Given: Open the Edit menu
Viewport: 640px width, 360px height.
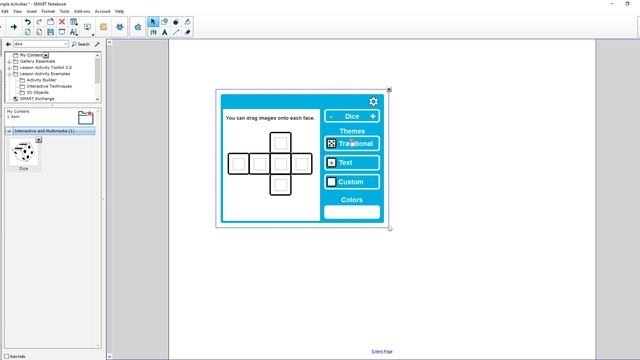Looking at the screenshot, I should (x=5, y=11).
